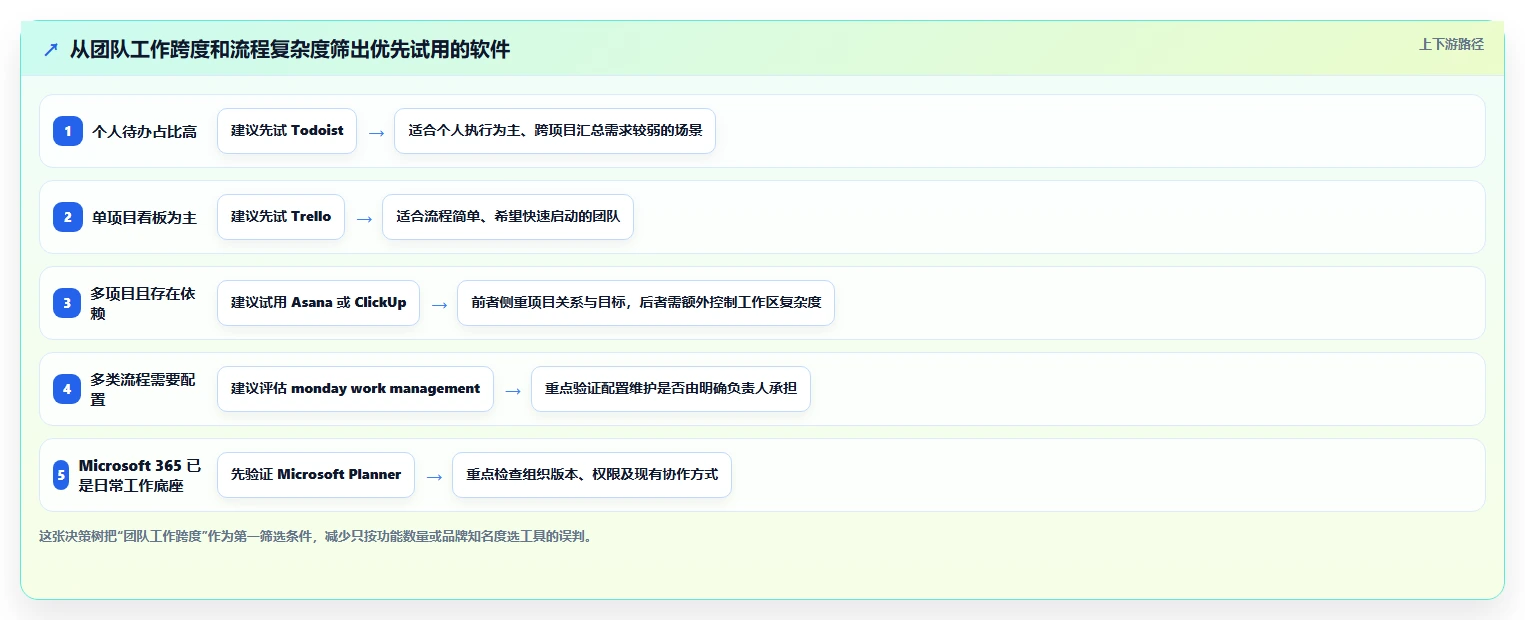The width and height of the screenshot is (1525, 620).
Task: Click the 适合个人执行为主 result box
Action: (555, 131)
